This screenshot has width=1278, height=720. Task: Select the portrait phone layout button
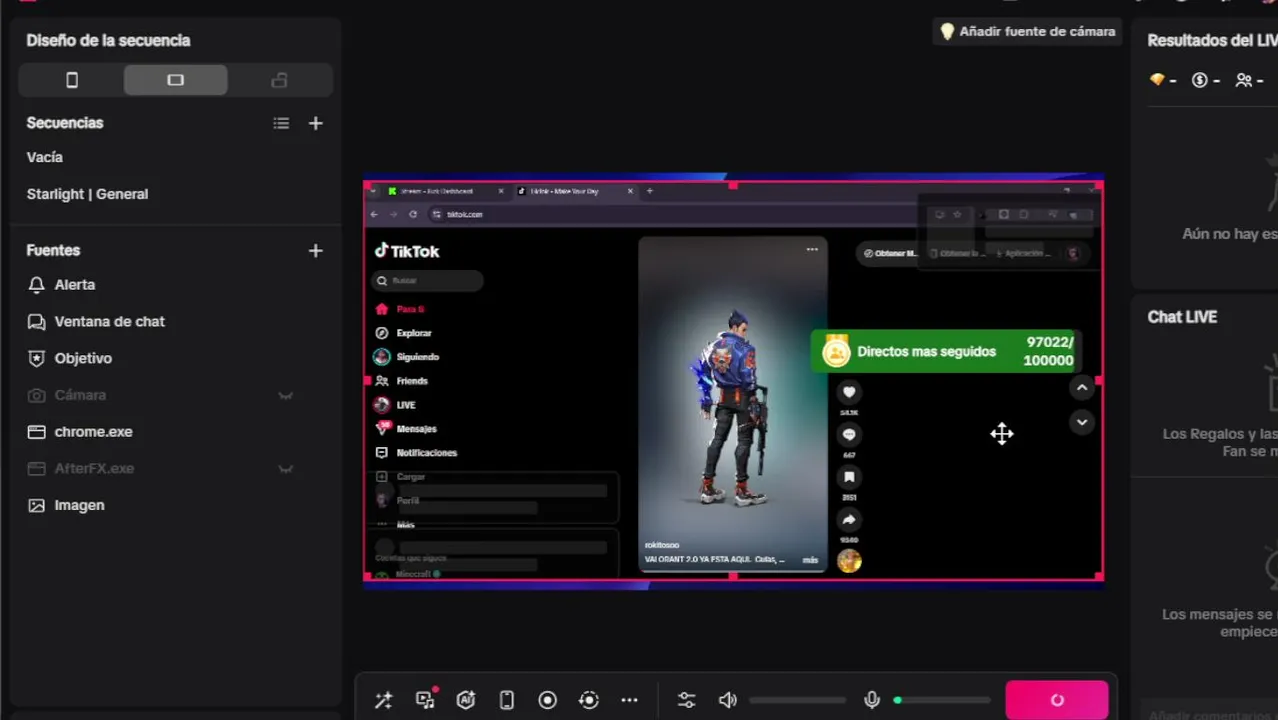[x=71, y=80]
